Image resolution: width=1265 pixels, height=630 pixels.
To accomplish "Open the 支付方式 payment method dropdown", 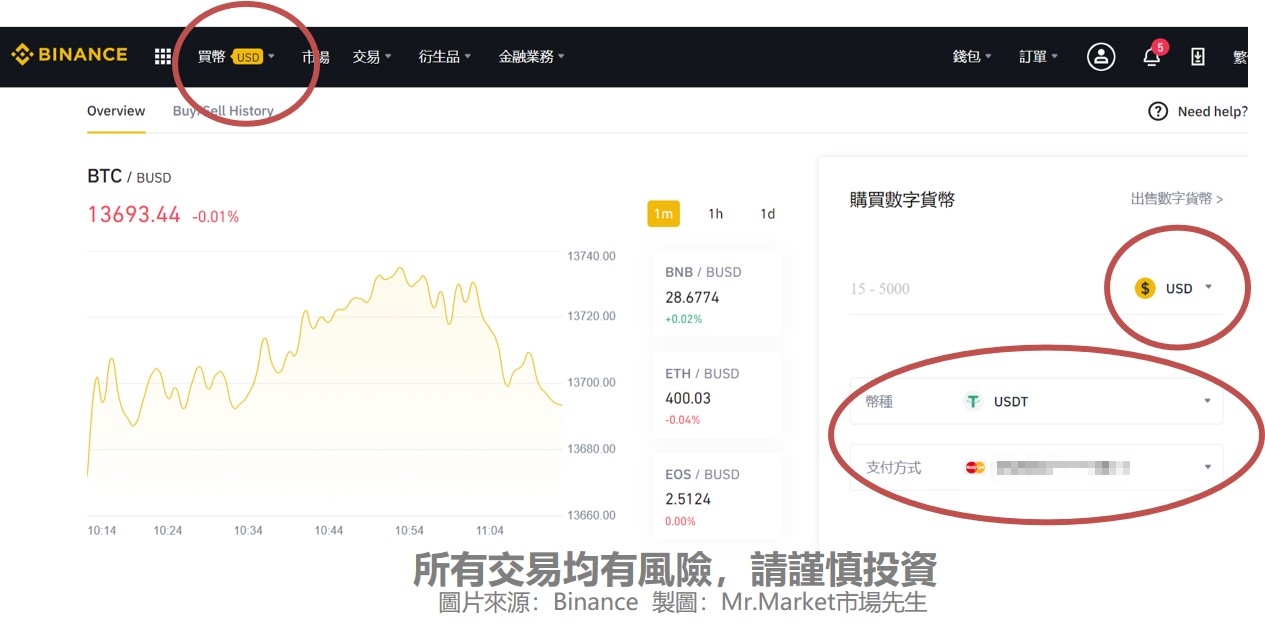I will click(x=1036, y=467).
